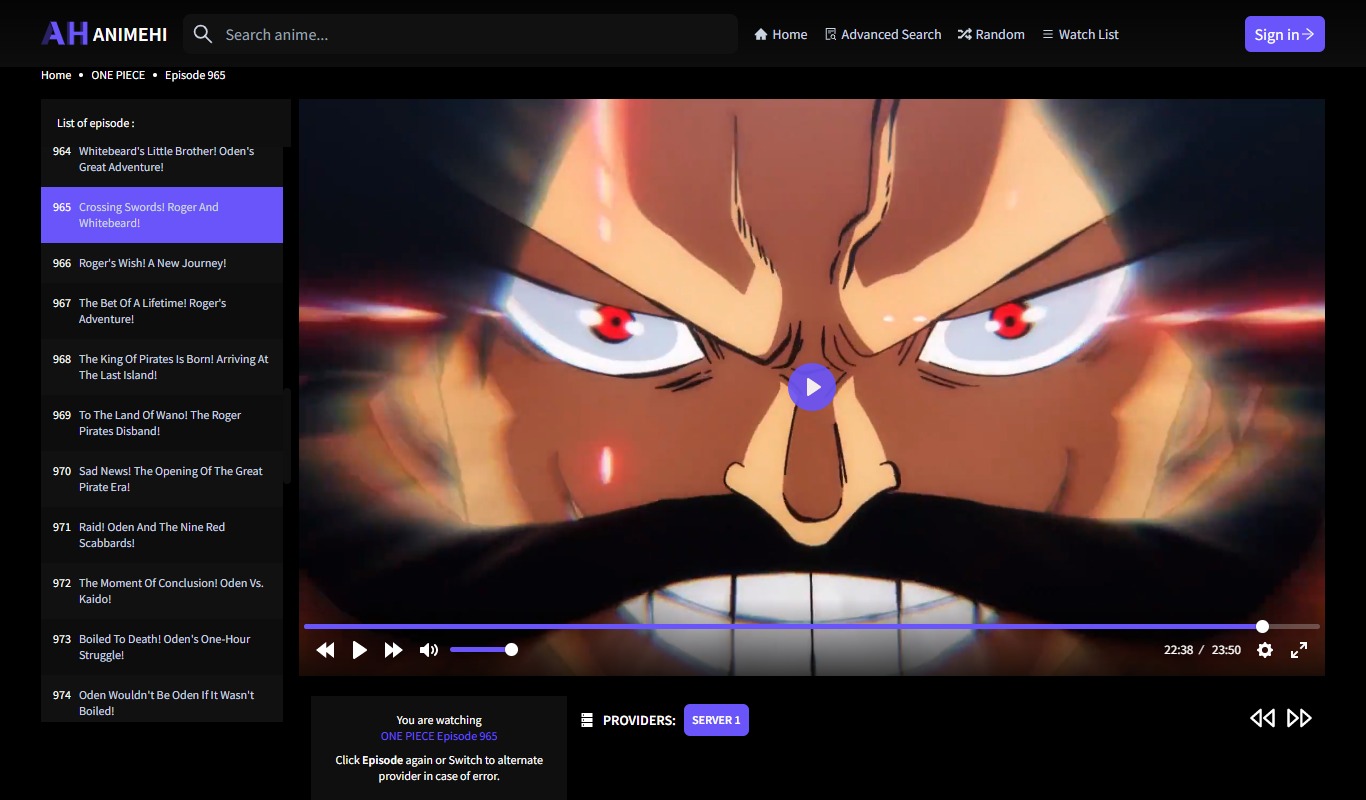Open the player settings gear
Viewport: 1366px width, 800px height.
[x=1265, y=650]
